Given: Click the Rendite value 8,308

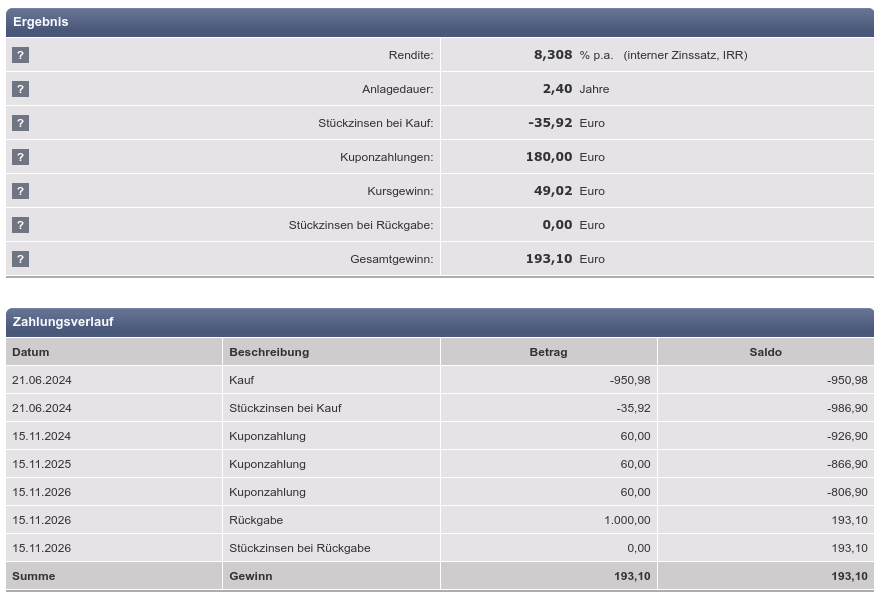Looking at the screenshot, I should pyautogui.click(x=553, y=55).
